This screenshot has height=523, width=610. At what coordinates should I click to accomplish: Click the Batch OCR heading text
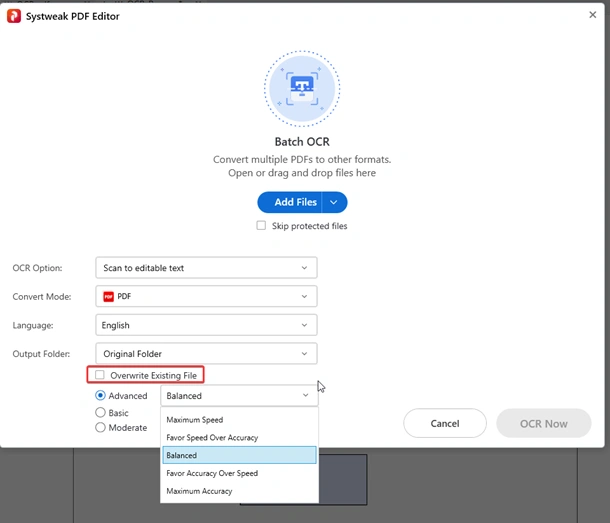click(x=302, y=142)
